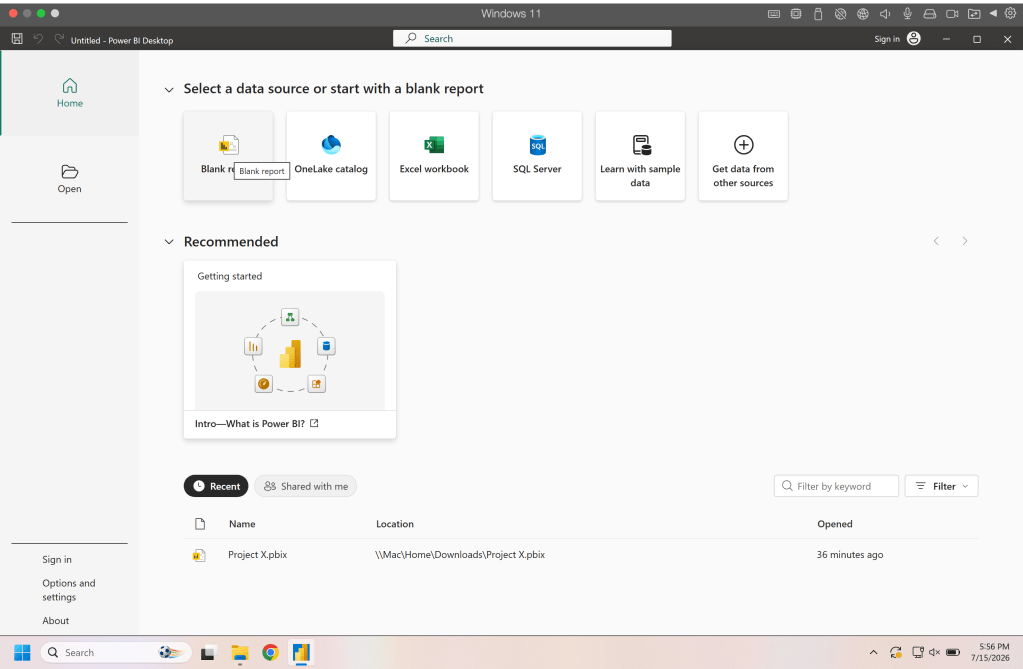Image resolution: width=1023 pixels, height=669 pixels.
Task: Click the Project X.pbix file icon
Action: [x=199, y=555]
